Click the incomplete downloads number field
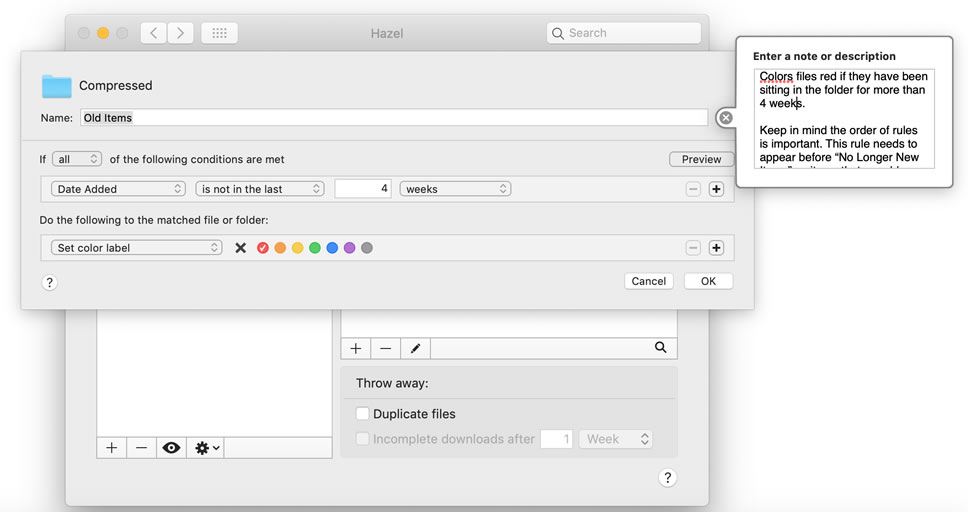The width and height of the screenshot is (968, 512). click(x=556, y=439)
